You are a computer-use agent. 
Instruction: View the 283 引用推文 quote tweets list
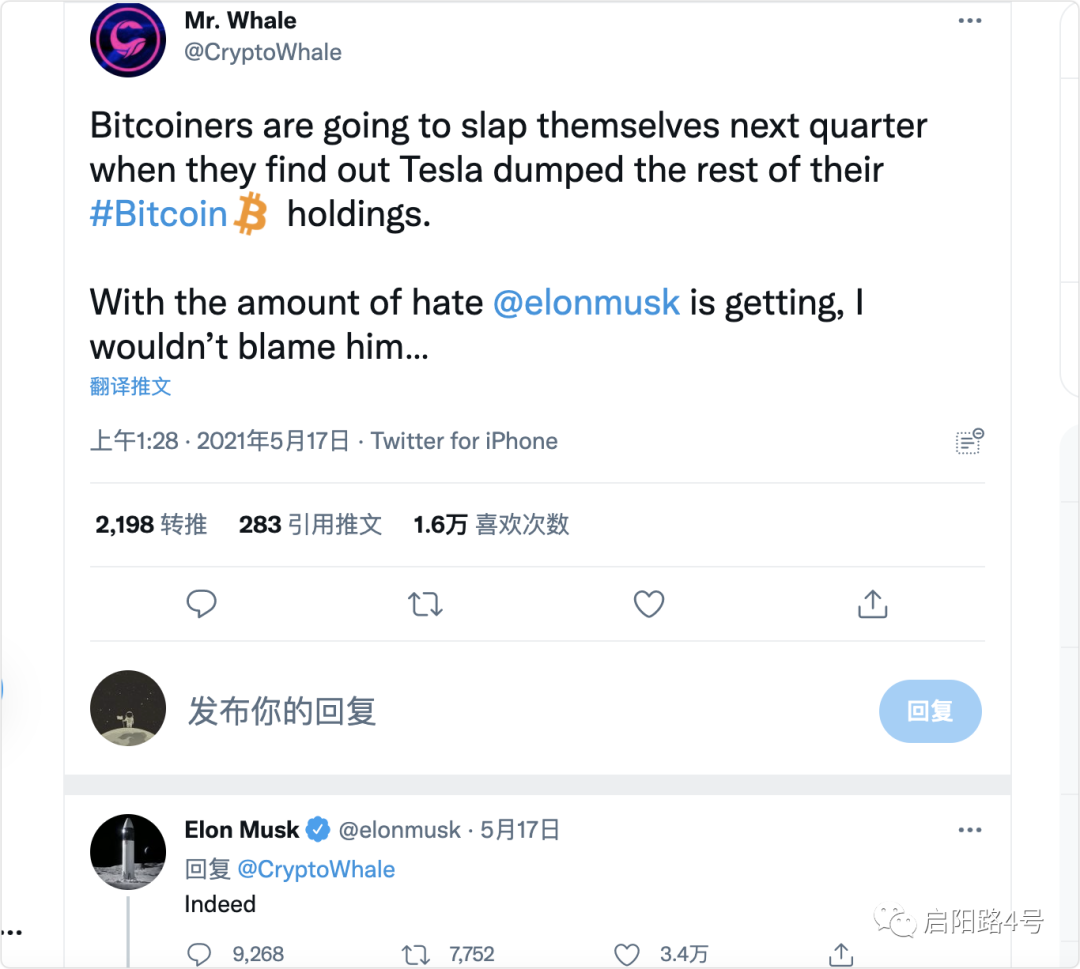[x=310, y=525]
